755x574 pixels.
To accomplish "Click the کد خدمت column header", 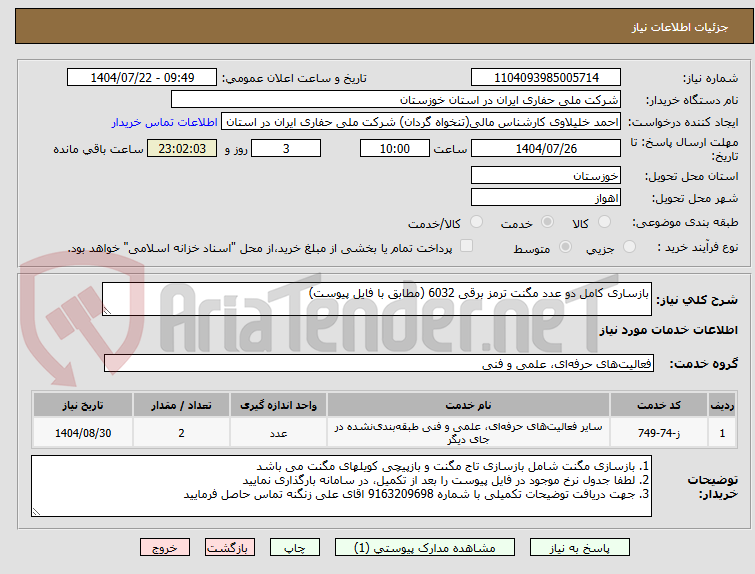I will pyautogui.click(x=658, y=405).
